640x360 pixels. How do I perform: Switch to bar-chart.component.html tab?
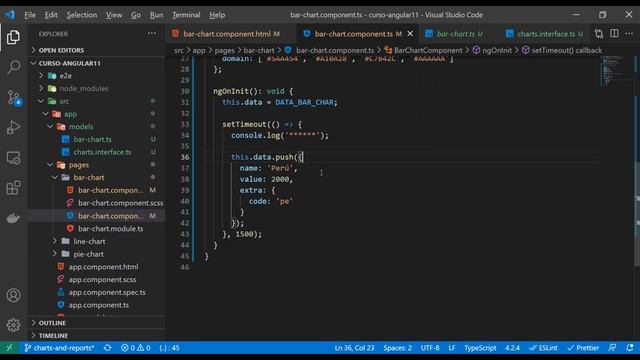tap(231, 34)
